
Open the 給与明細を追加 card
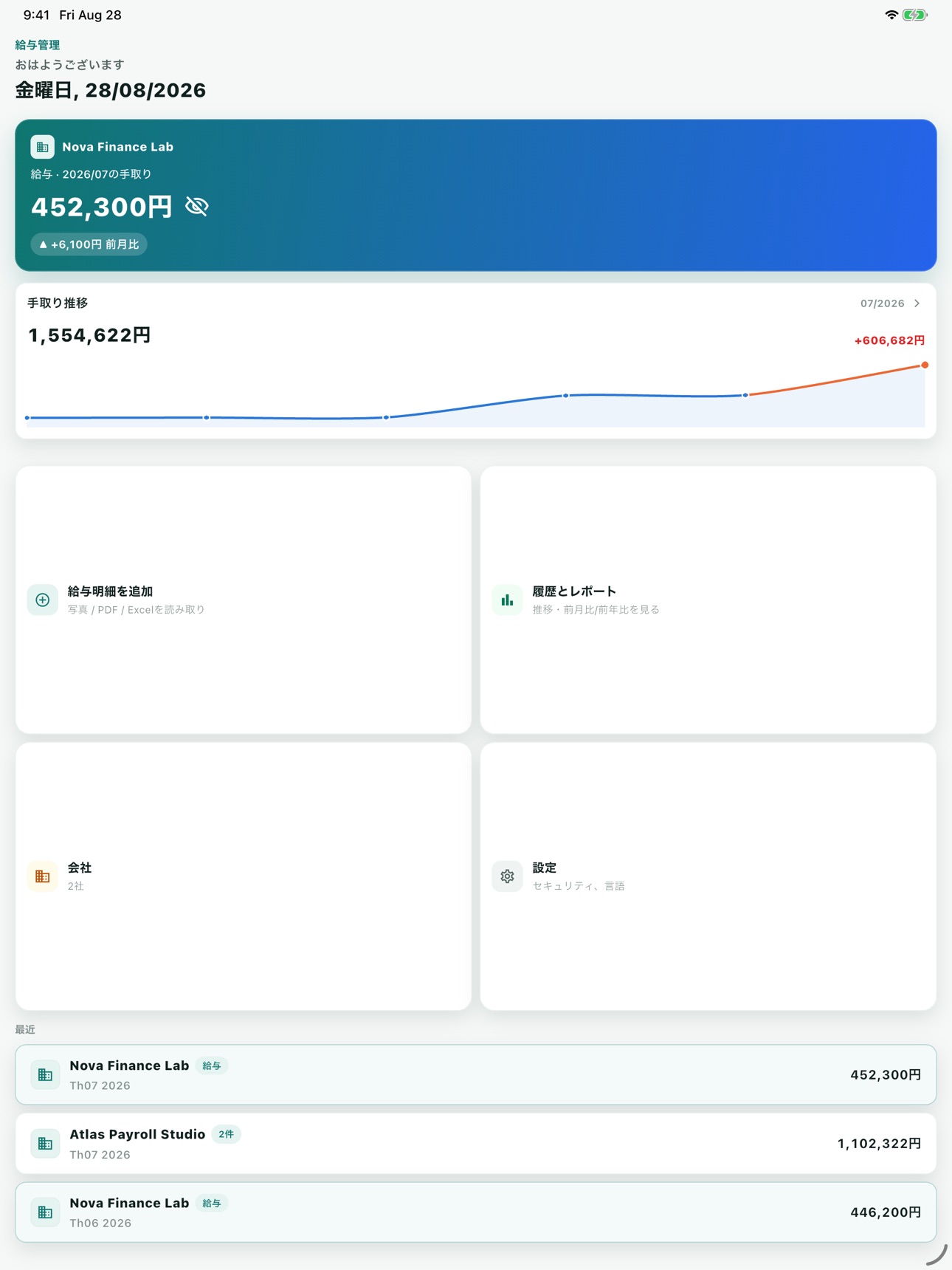pyautogui.click(x=244, y=600)
